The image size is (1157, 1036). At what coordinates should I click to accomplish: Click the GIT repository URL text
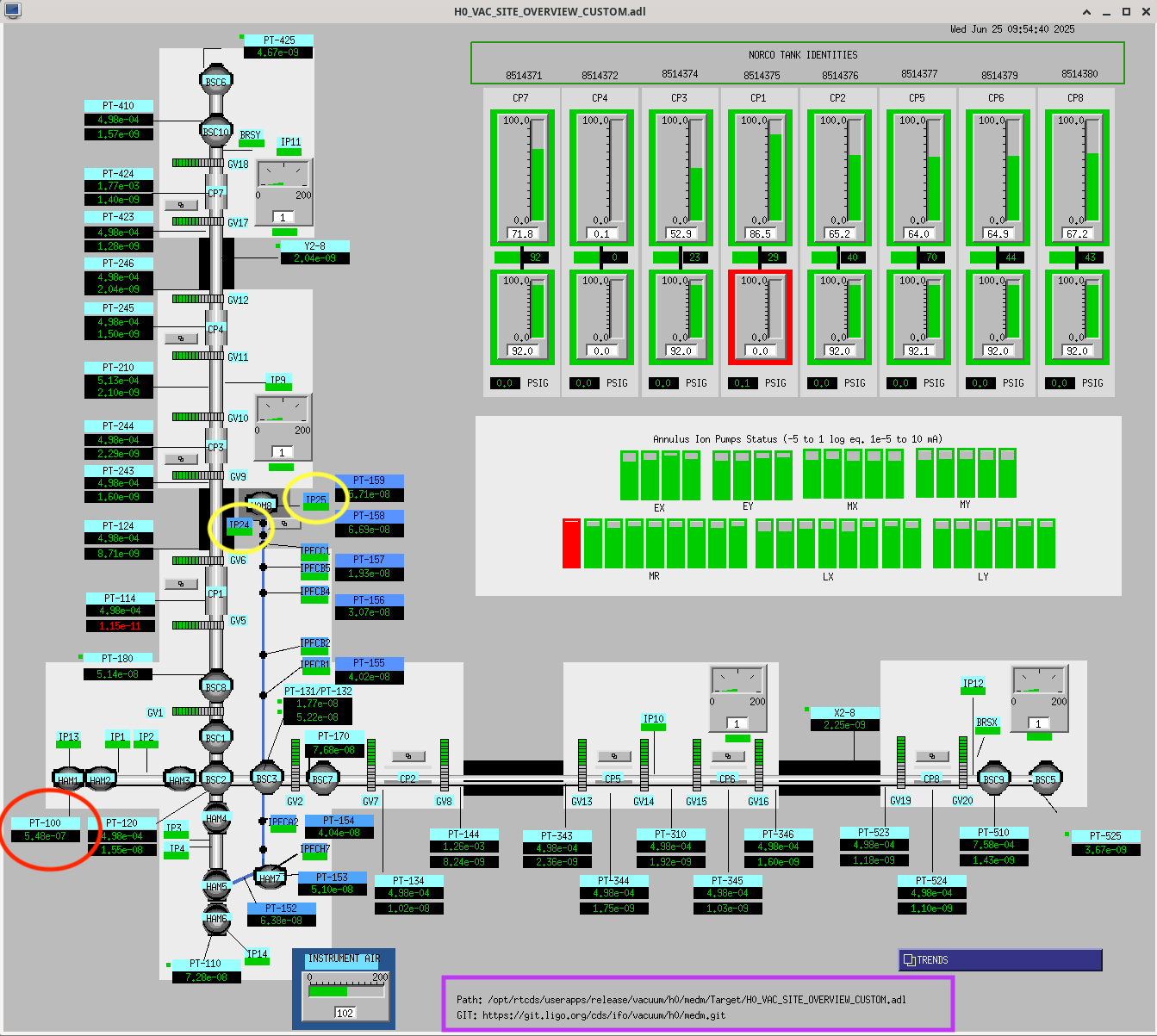click(x=604, y=1015)
